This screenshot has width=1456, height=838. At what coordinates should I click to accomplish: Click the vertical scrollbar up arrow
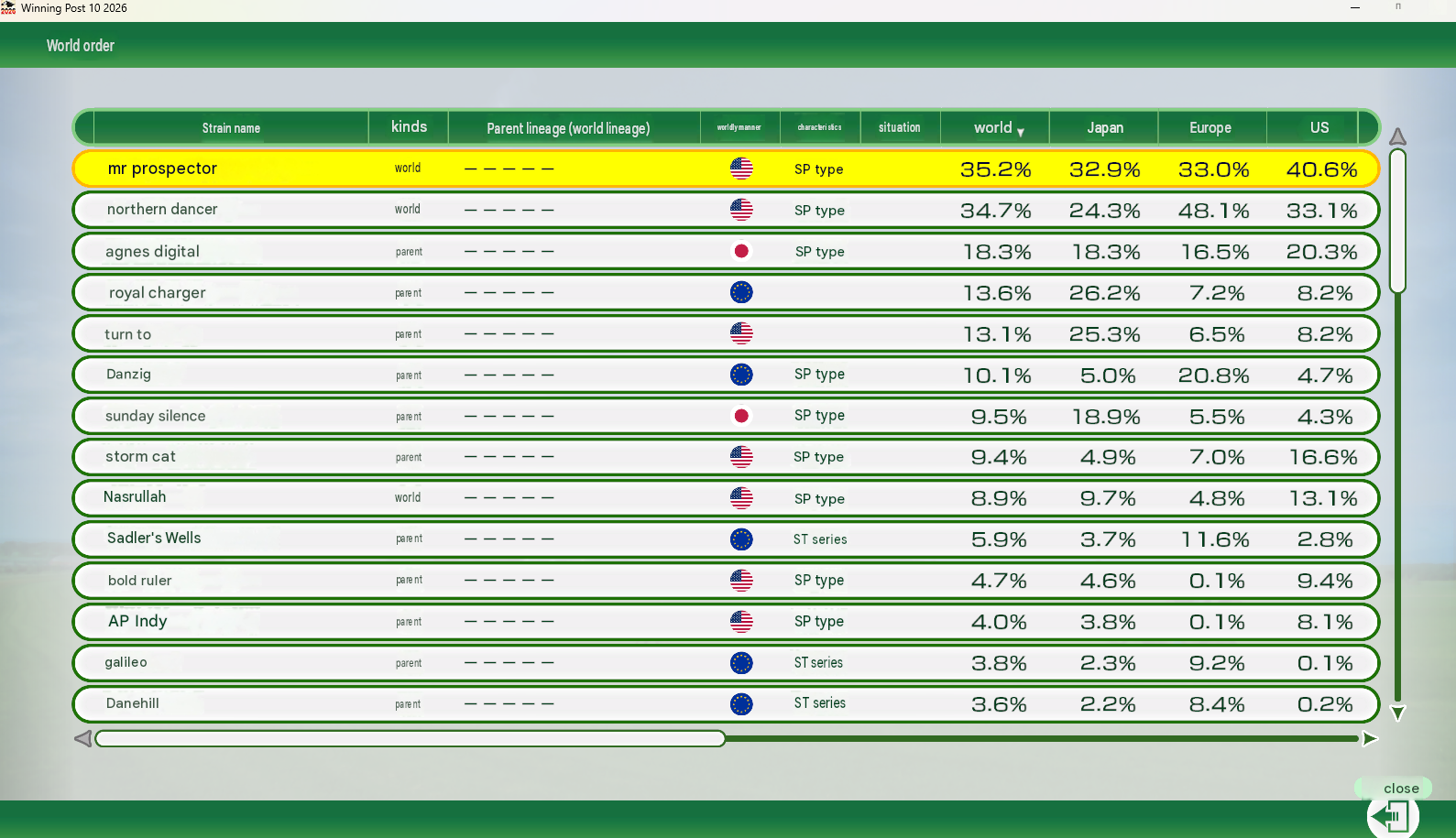[x=1397, y=136]
